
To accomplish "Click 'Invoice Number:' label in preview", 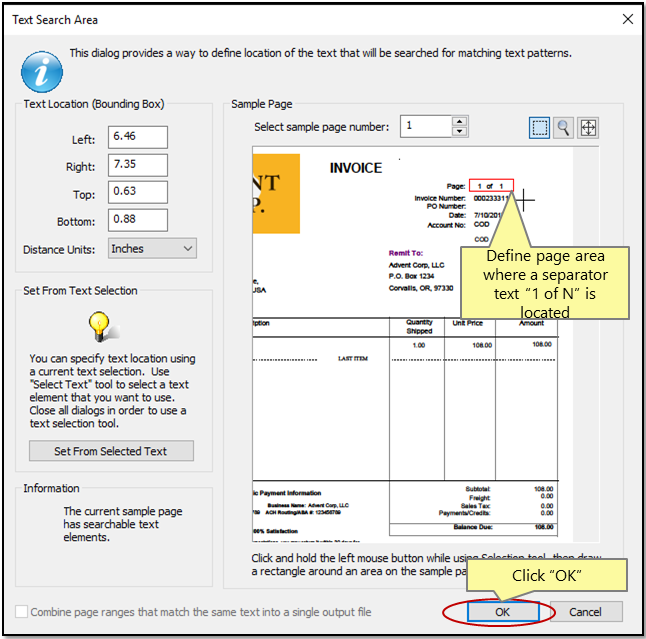I will point(440,198).
